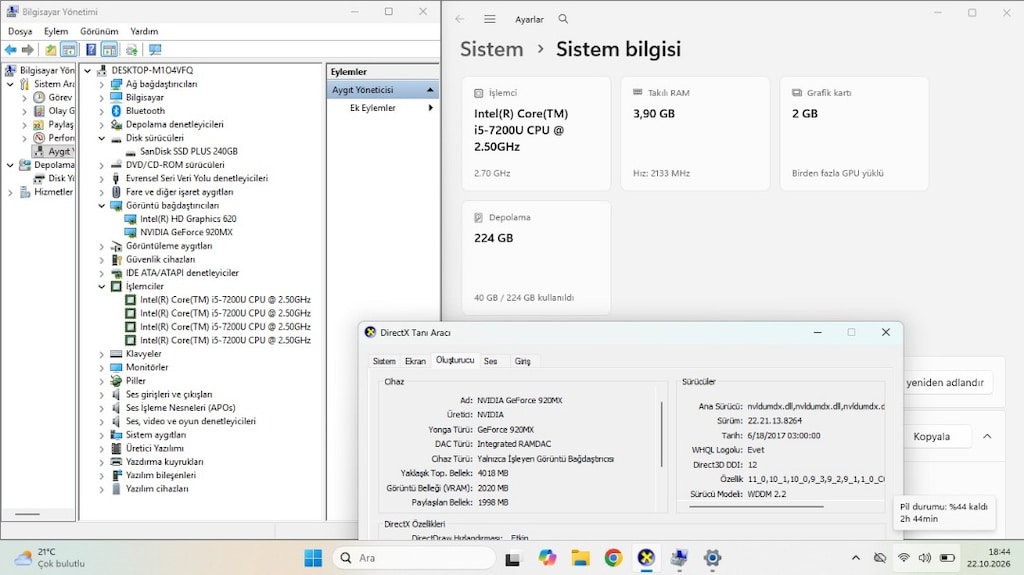Screen dimensions: 1024x575
Task: Click the Settings gear taskbar icon
Action: 712,557
